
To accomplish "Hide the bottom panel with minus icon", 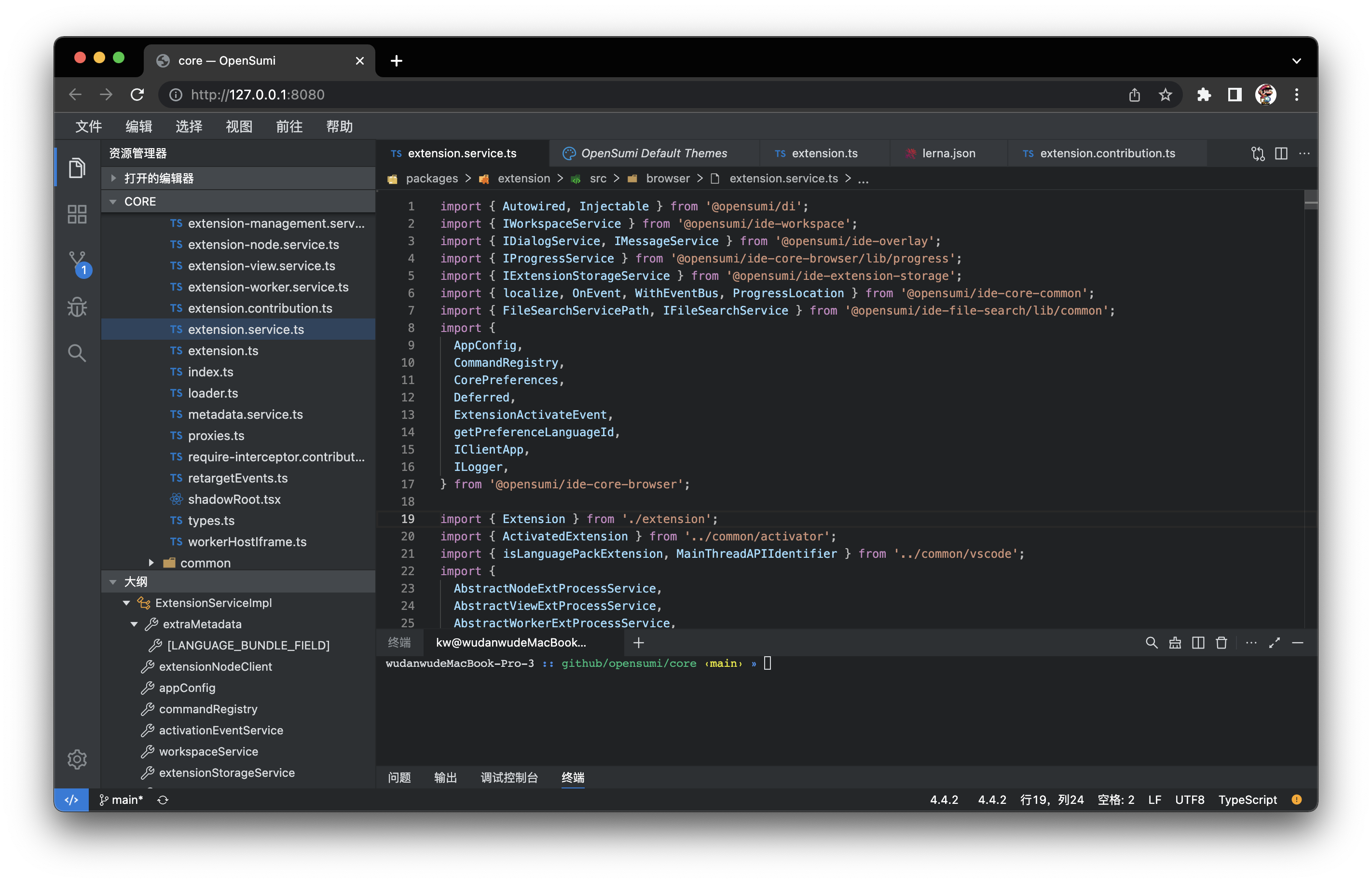I will click(x=1298, y=643).
